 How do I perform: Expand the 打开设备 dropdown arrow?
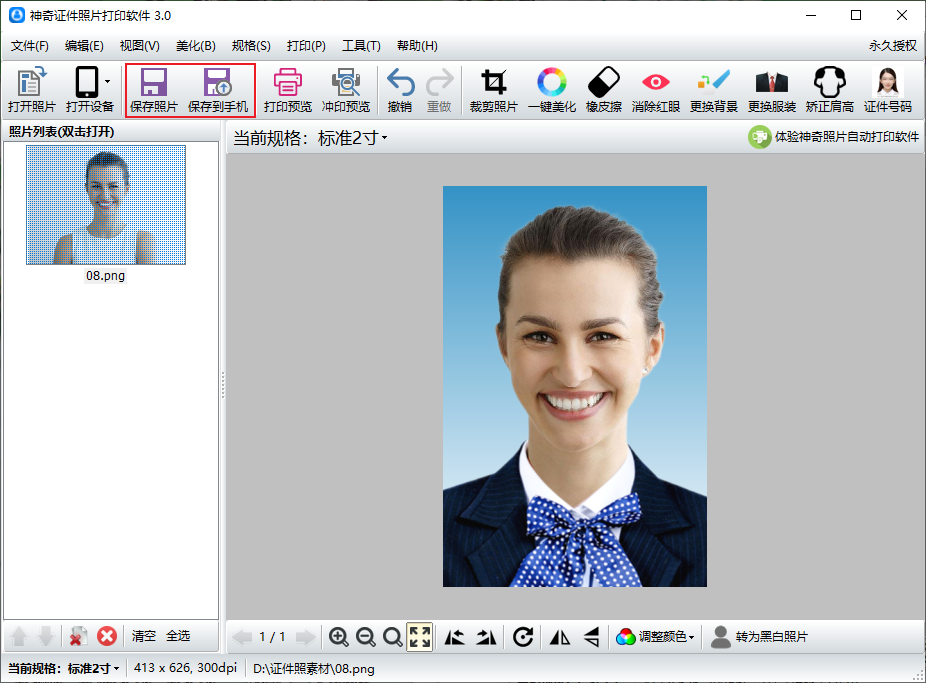coord(107,81)
